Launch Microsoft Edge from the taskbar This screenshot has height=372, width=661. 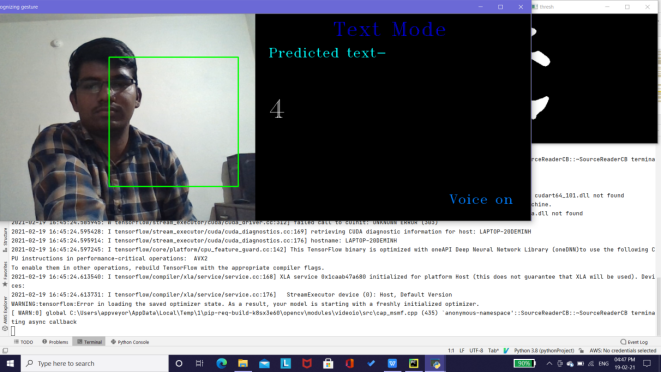click(x=221, y=363)
